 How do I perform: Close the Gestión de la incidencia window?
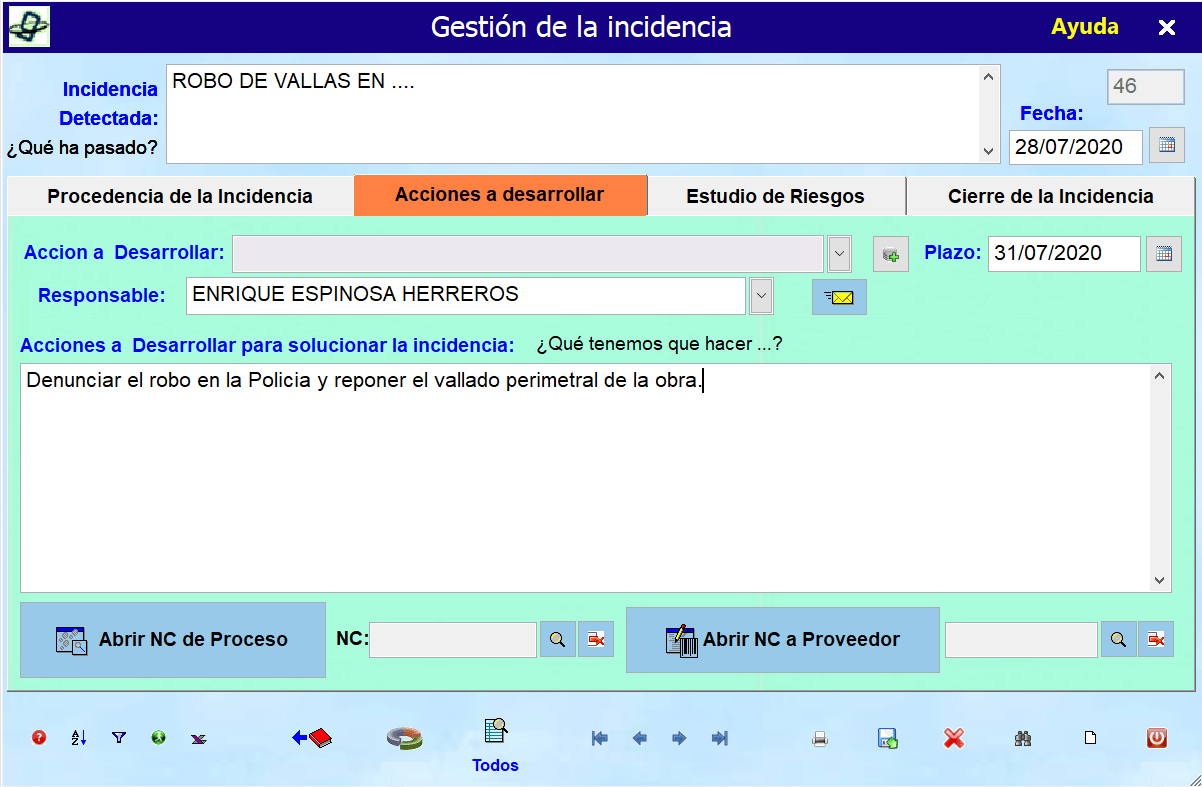pos(1167,28)
